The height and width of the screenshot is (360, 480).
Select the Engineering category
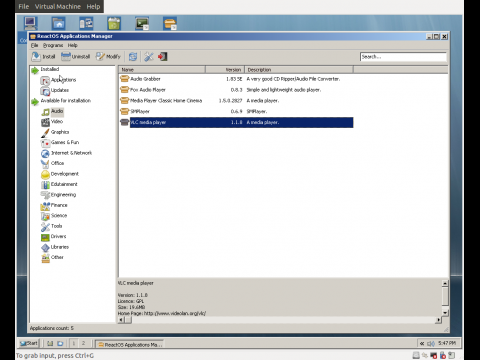pyautogui.click(x=63, y=195)
